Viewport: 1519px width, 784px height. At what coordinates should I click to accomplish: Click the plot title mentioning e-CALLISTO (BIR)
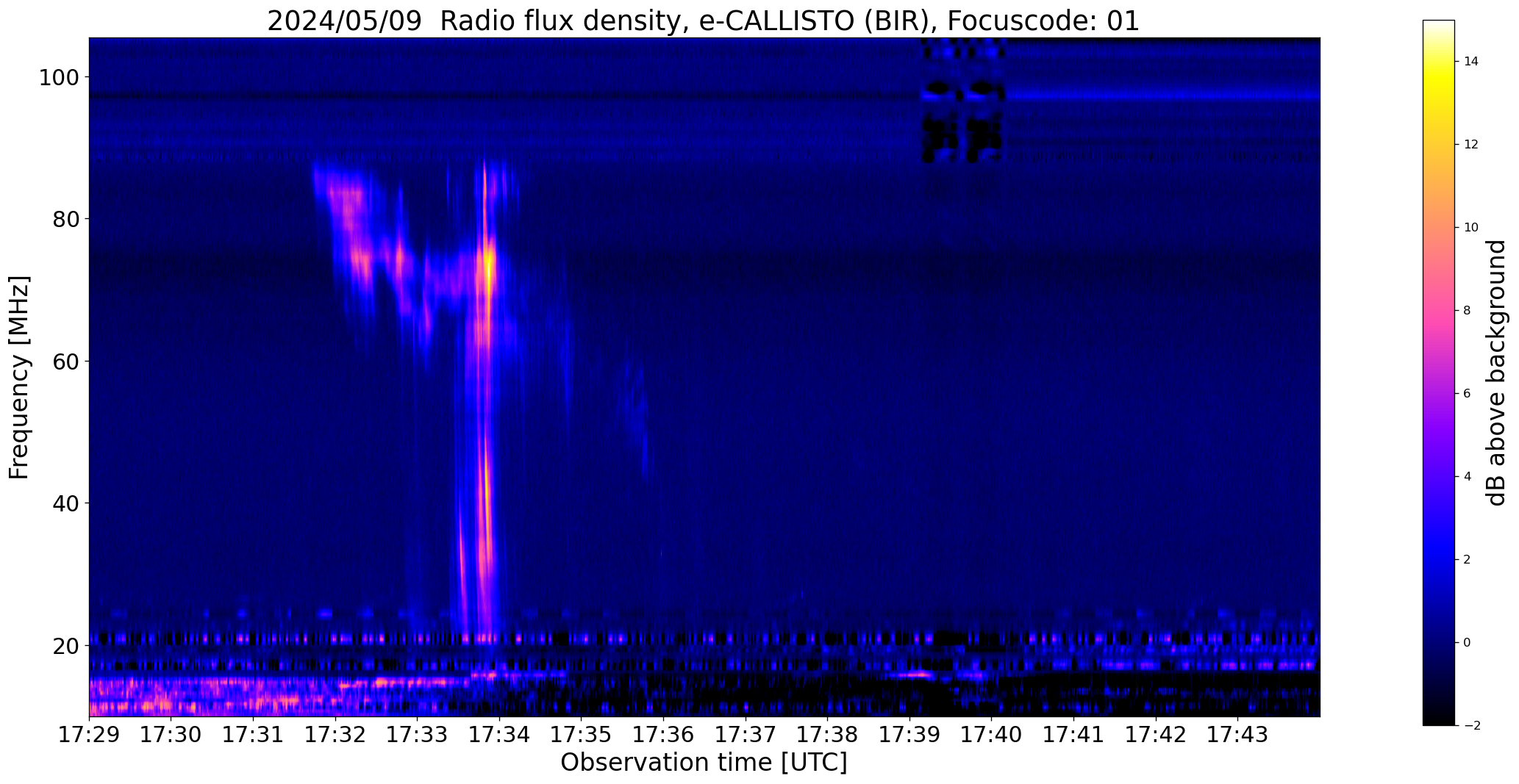(x=703, y=21)
